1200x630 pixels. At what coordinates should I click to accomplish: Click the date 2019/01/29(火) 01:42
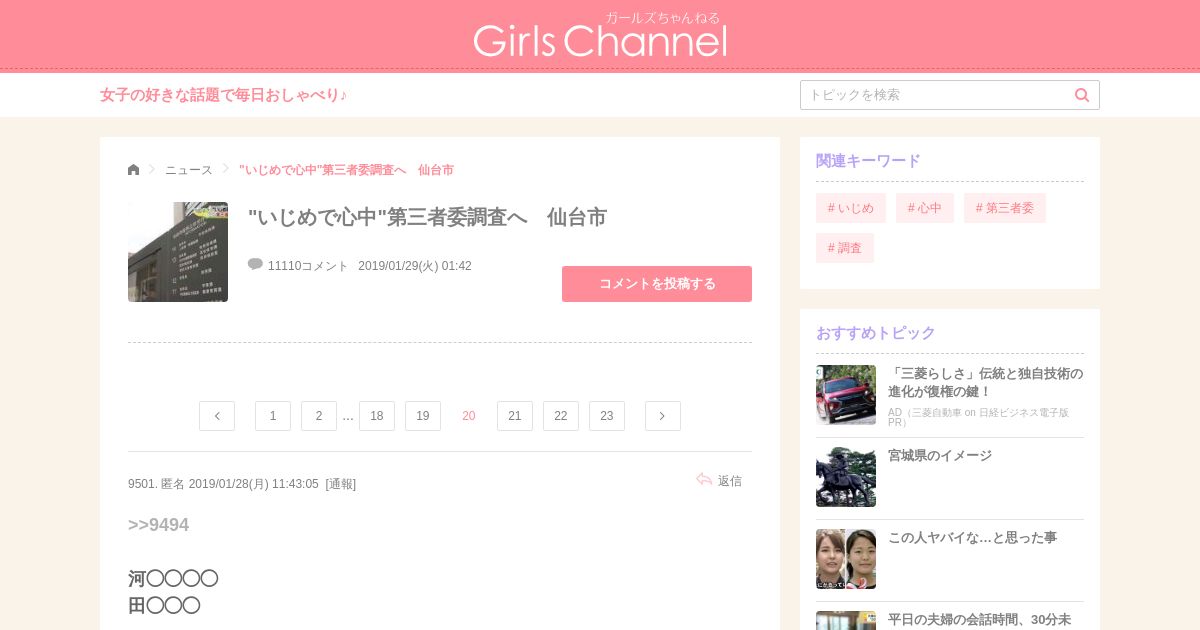[x=415, y=266]
